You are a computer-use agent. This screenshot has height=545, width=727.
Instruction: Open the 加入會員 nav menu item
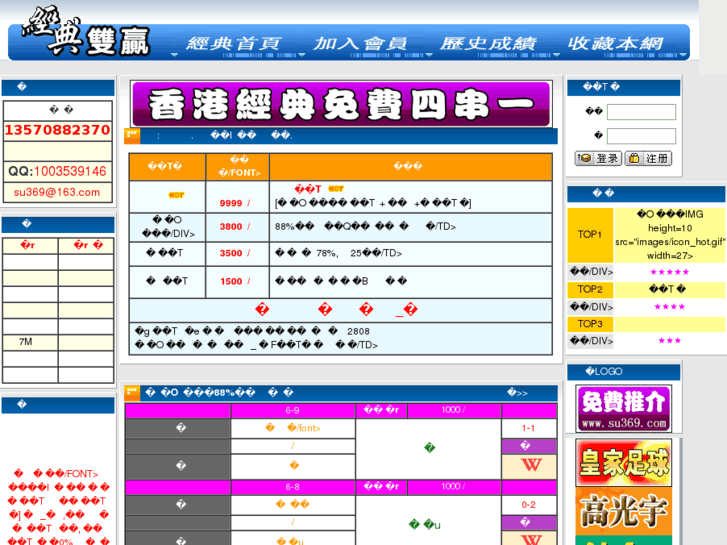pyautogui.click(x=360, y=44)
